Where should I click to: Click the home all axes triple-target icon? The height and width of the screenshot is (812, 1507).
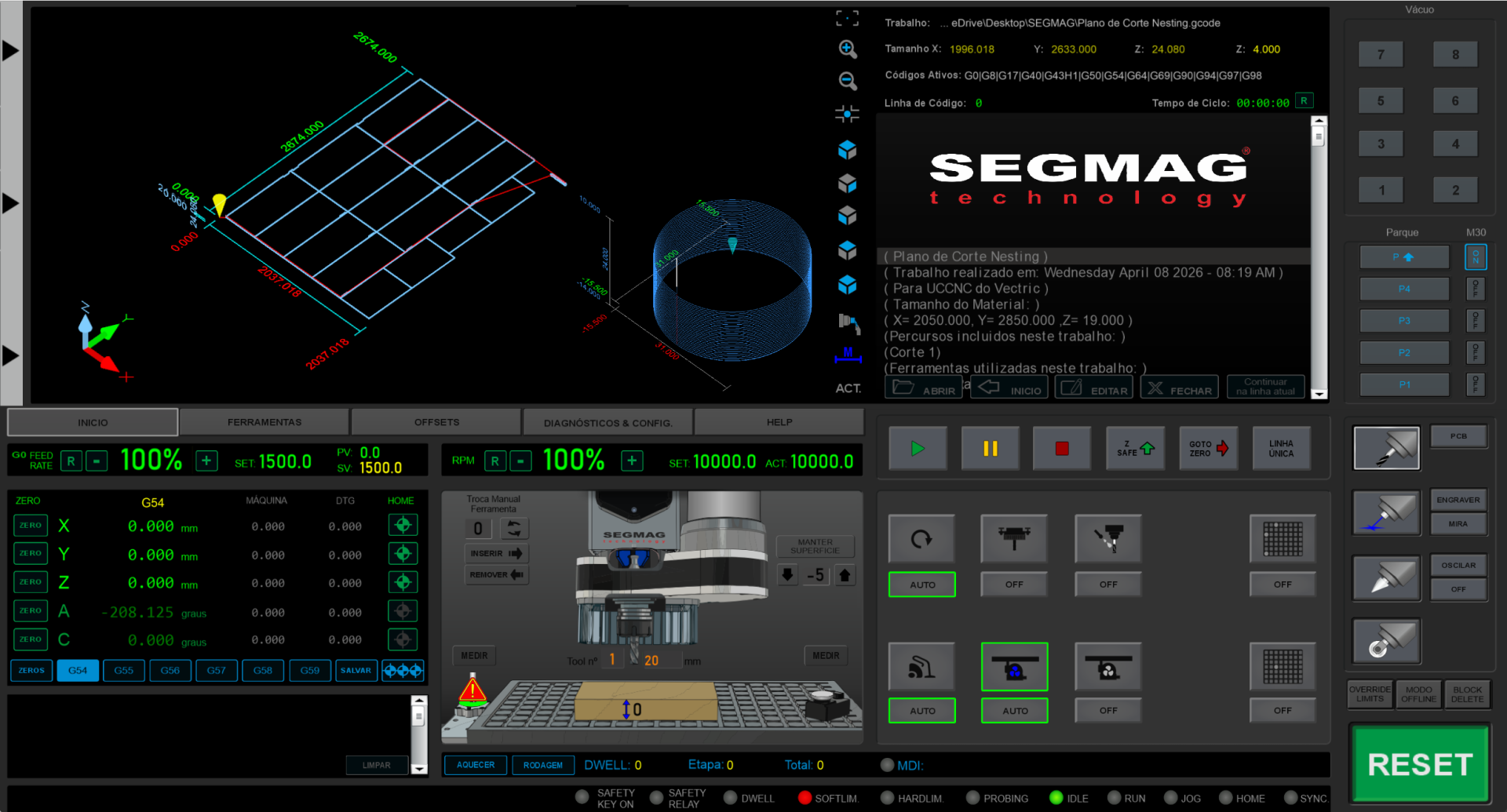(403, 671)
